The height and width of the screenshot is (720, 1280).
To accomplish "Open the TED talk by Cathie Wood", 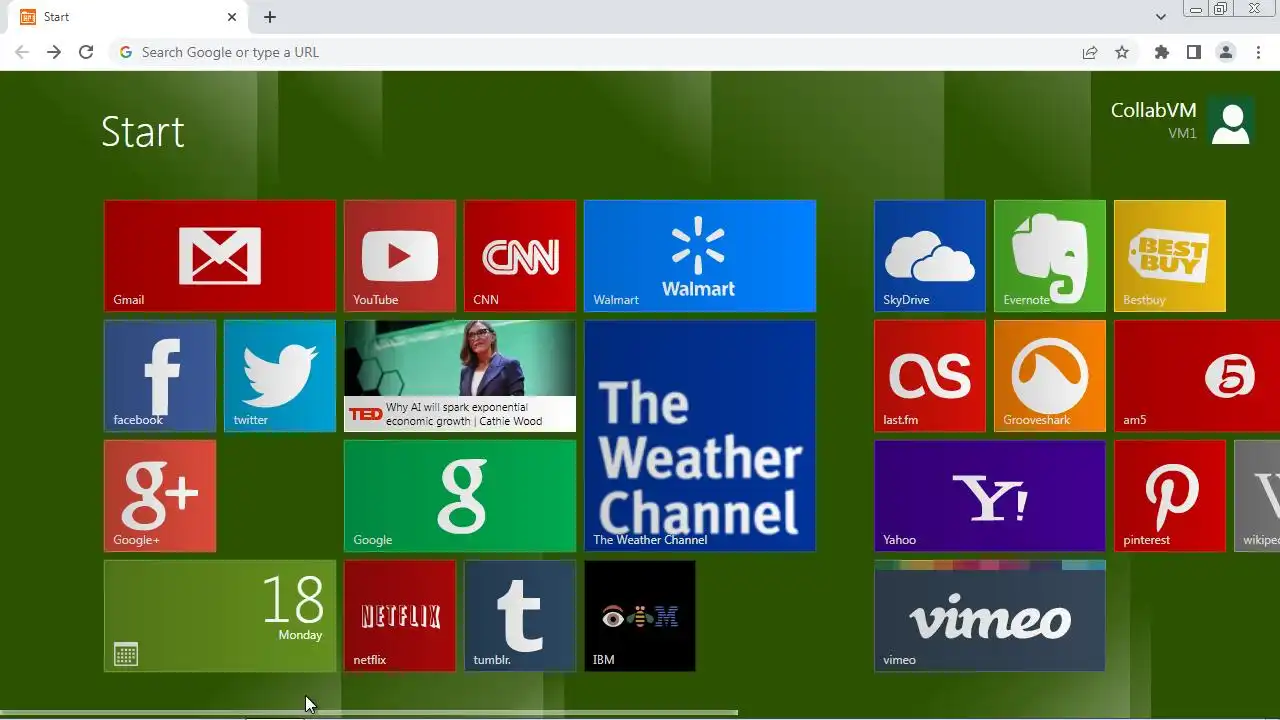I will click(460, 376).
